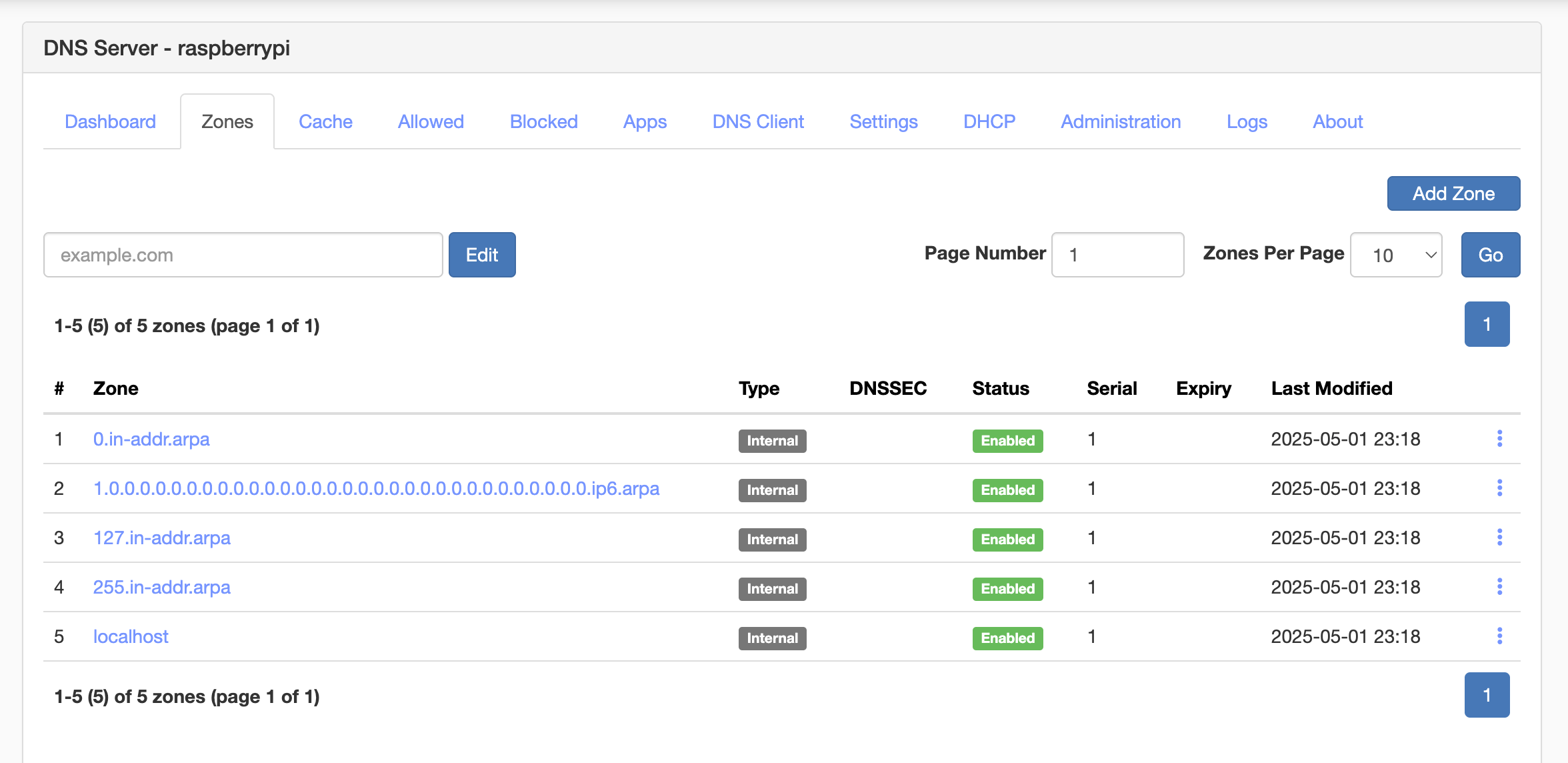Open options dots for 255.in-addr.arpa zone
This screenshot has width=1568, height=763.
tap(1499, 587)
